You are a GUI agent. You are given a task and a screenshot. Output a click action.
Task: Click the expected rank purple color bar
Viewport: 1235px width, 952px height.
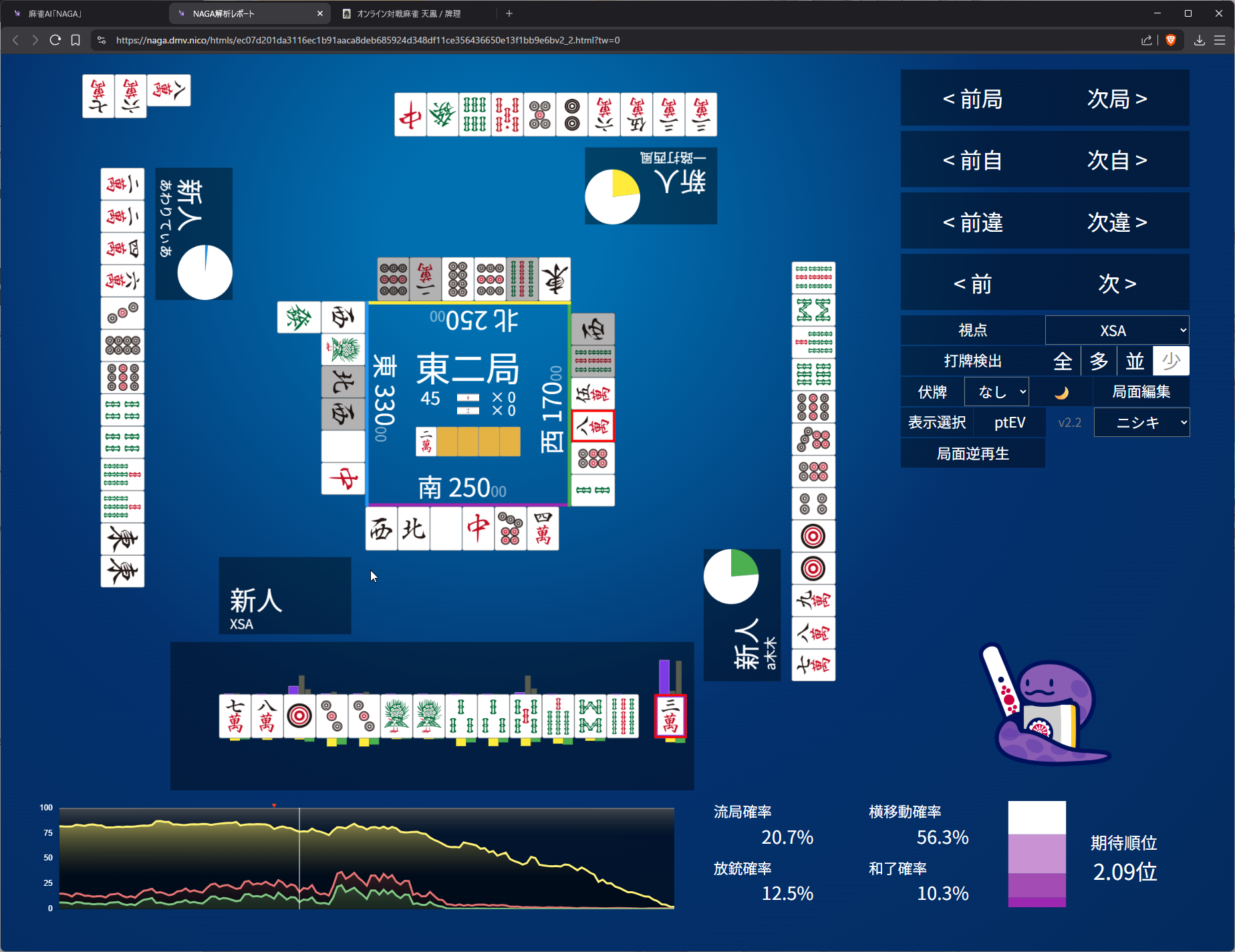(x=1037, y=854)
